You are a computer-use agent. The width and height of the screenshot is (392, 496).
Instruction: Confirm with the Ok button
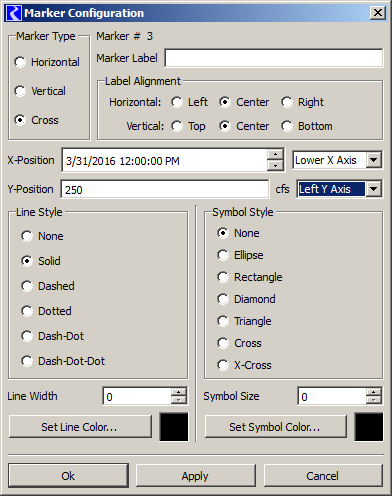click(68, 476)
